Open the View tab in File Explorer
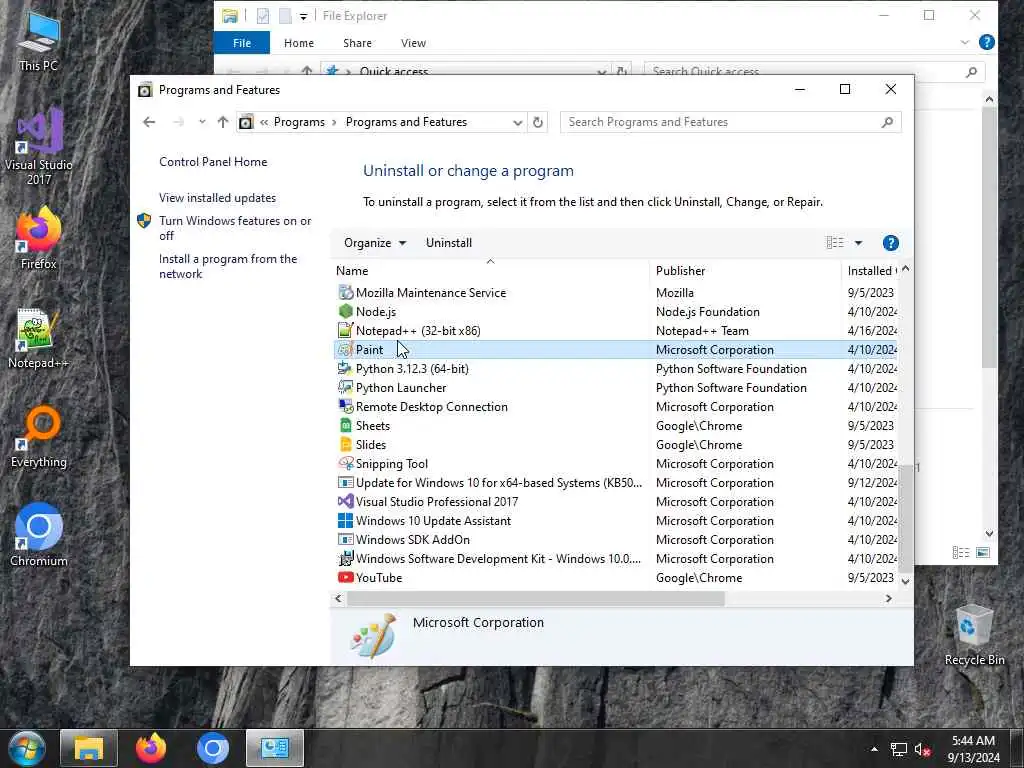This screenshot has width=1024, height=768. 413,43
